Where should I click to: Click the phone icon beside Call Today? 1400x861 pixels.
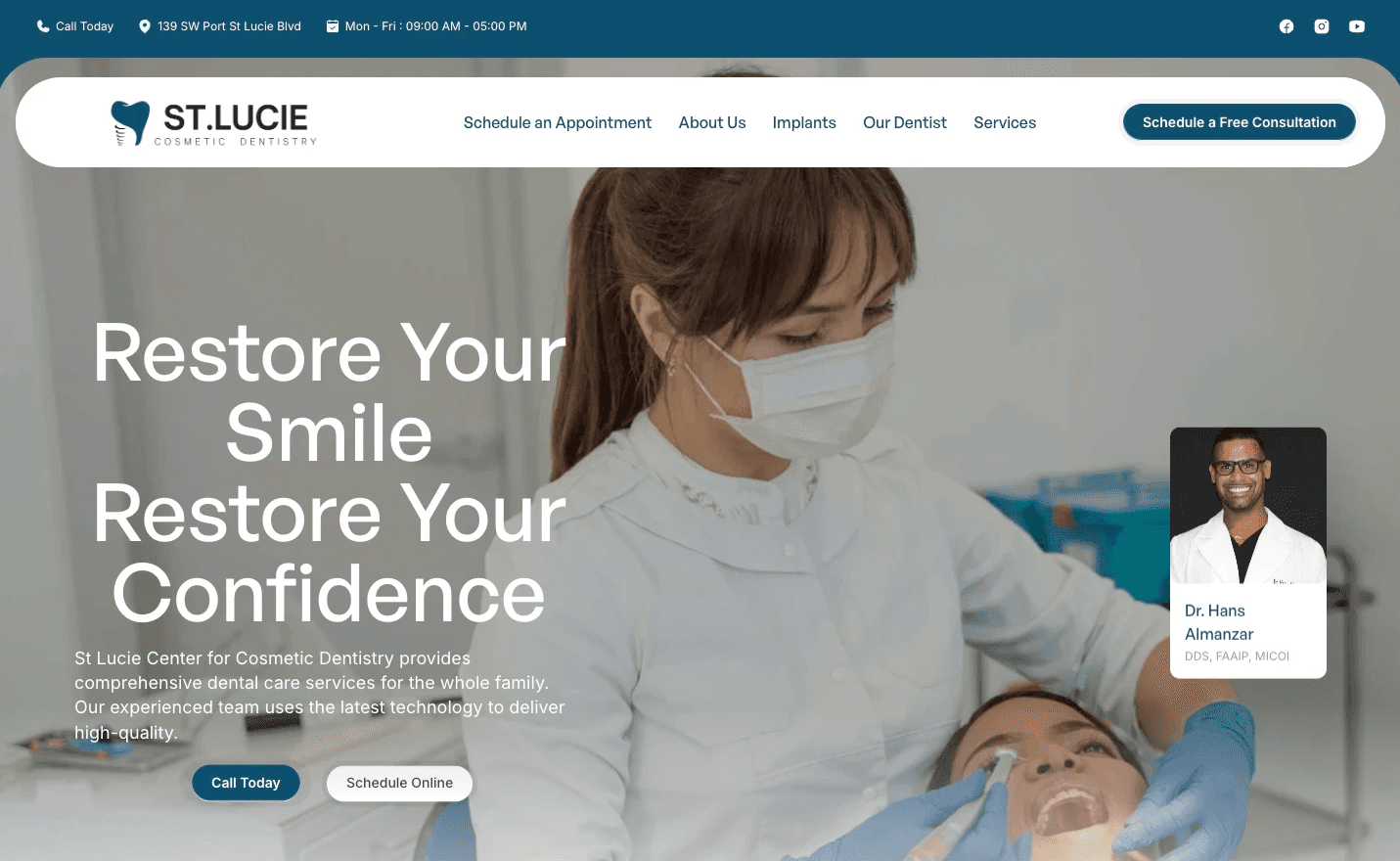[x=43, y=26]
